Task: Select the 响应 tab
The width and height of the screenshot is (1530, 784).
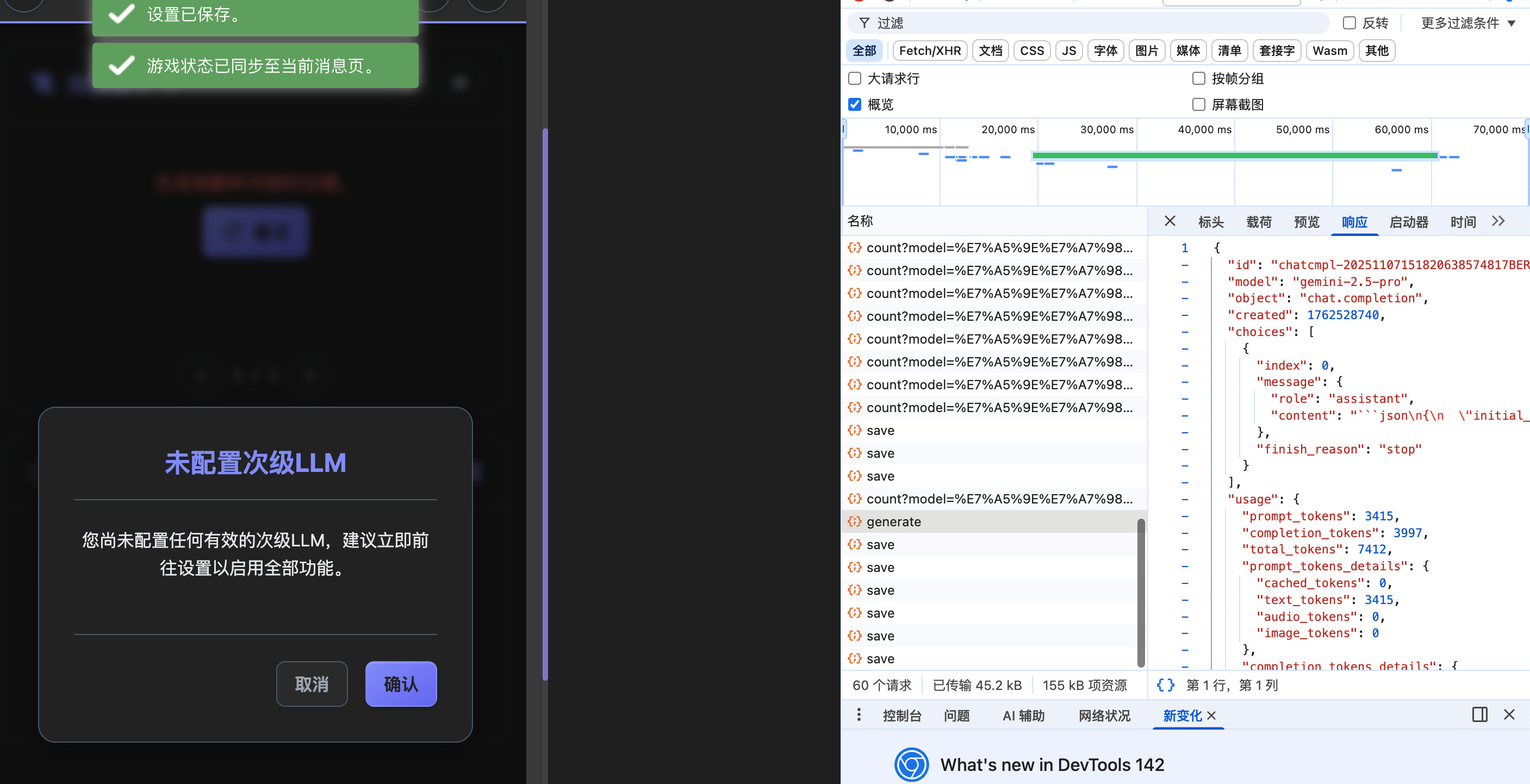Action: point(1354,221)
